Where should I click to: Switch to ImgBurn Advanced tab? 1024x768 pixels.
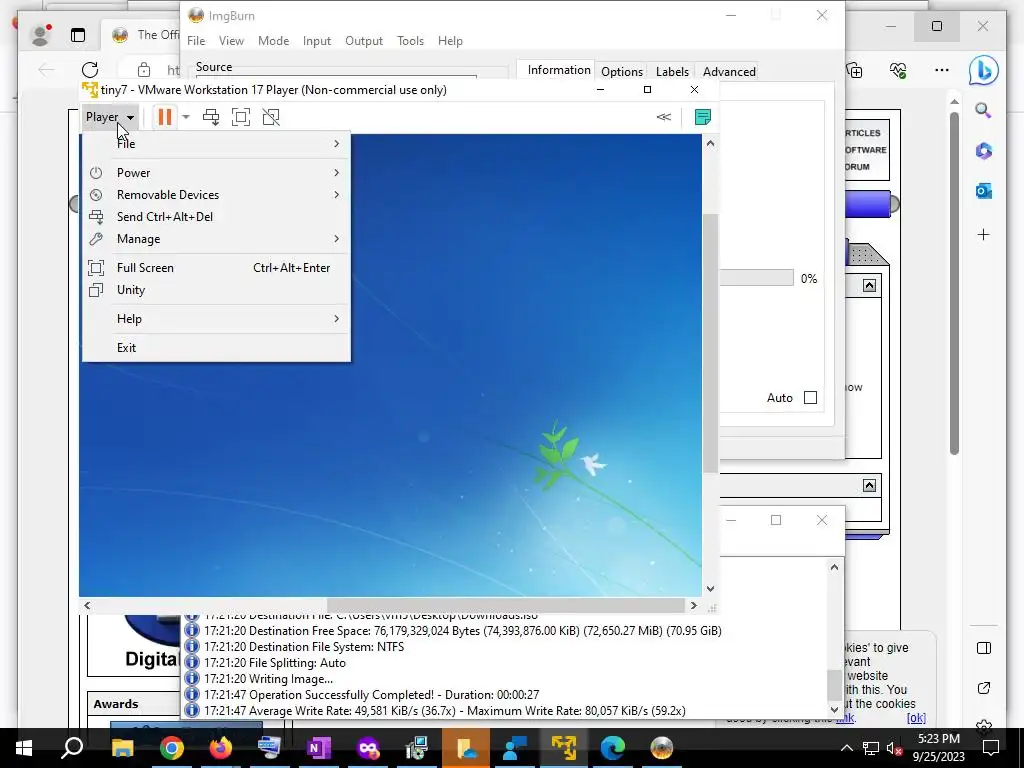click(x=729, y=72)
